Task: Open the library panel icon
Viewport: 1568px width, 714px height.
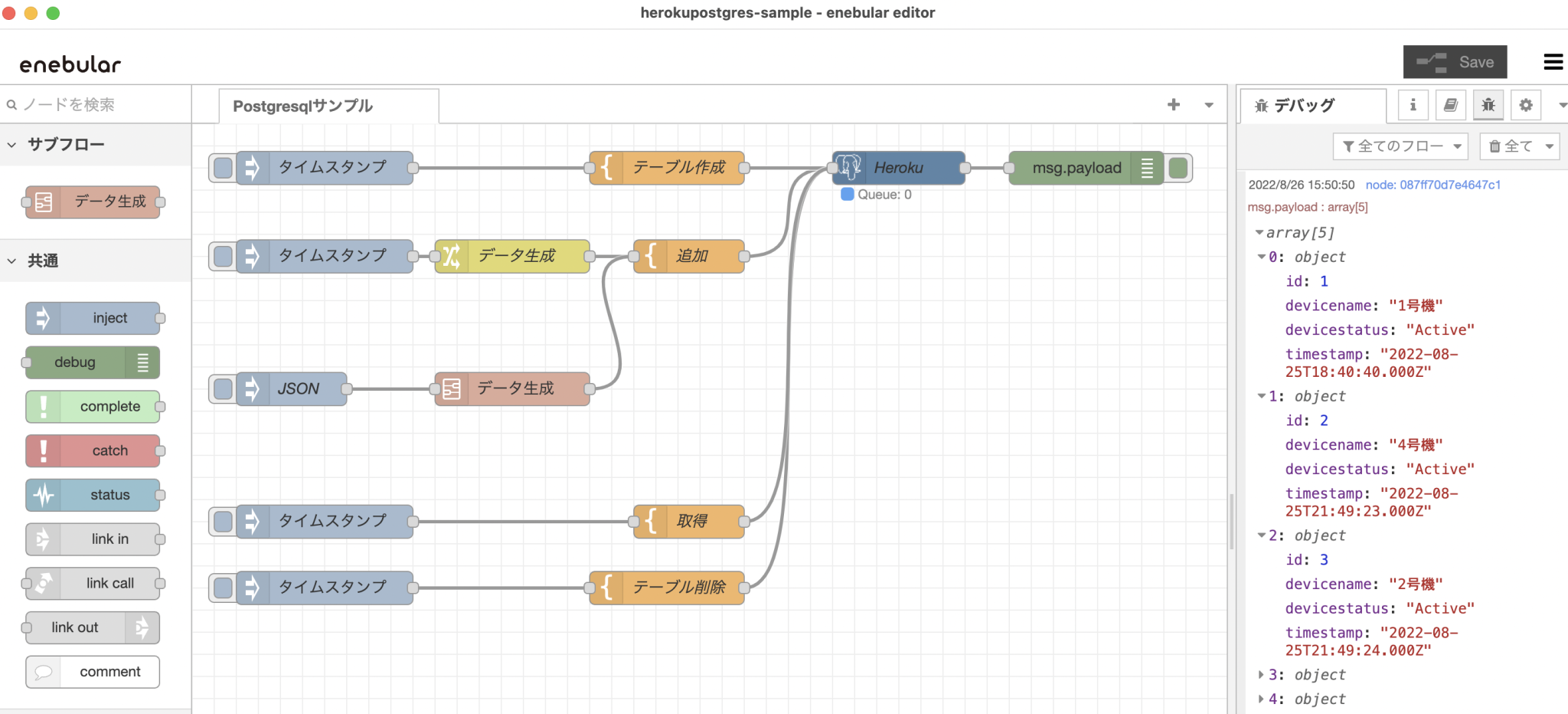Action: coord(1450,104)
